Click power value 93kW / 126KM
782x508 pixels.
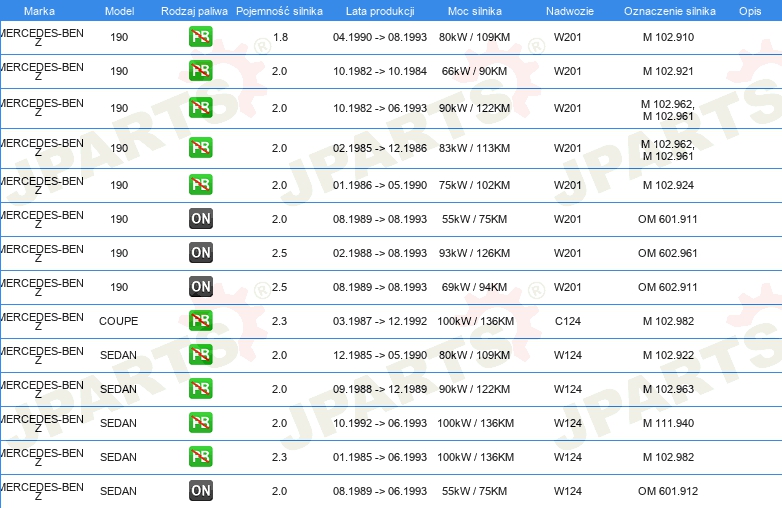pyautogui.click(x=474, y=253)
